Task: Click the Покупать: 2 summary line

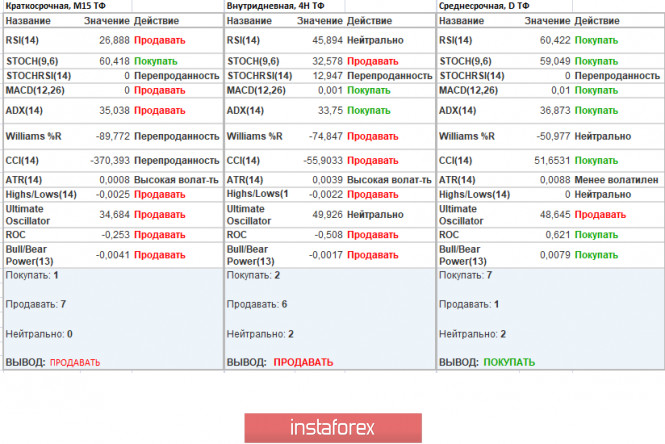Action: coord(253,275)
